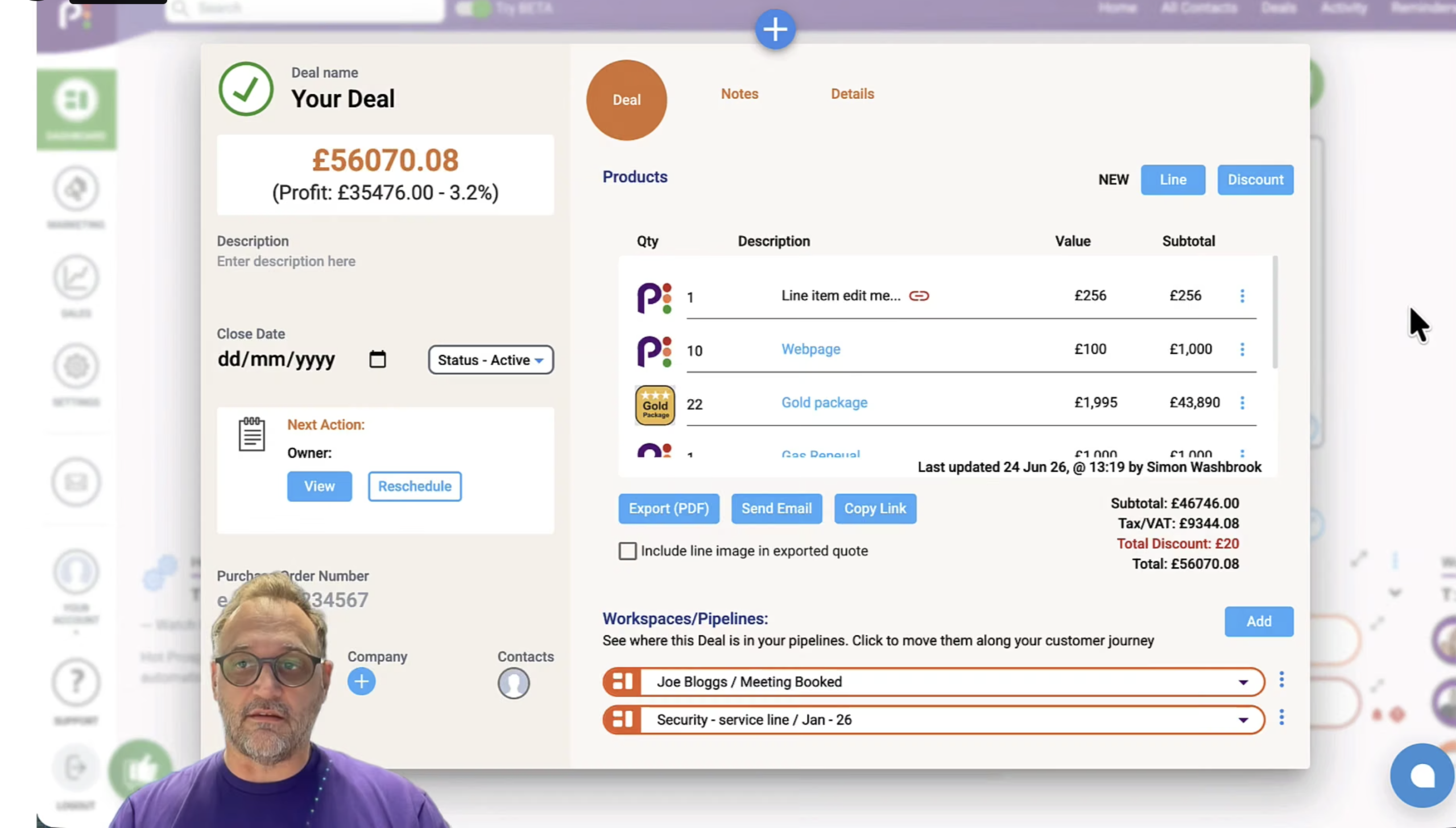Open the chat bubble widget
1456x828 pixels.
(x=1421, y=775)
